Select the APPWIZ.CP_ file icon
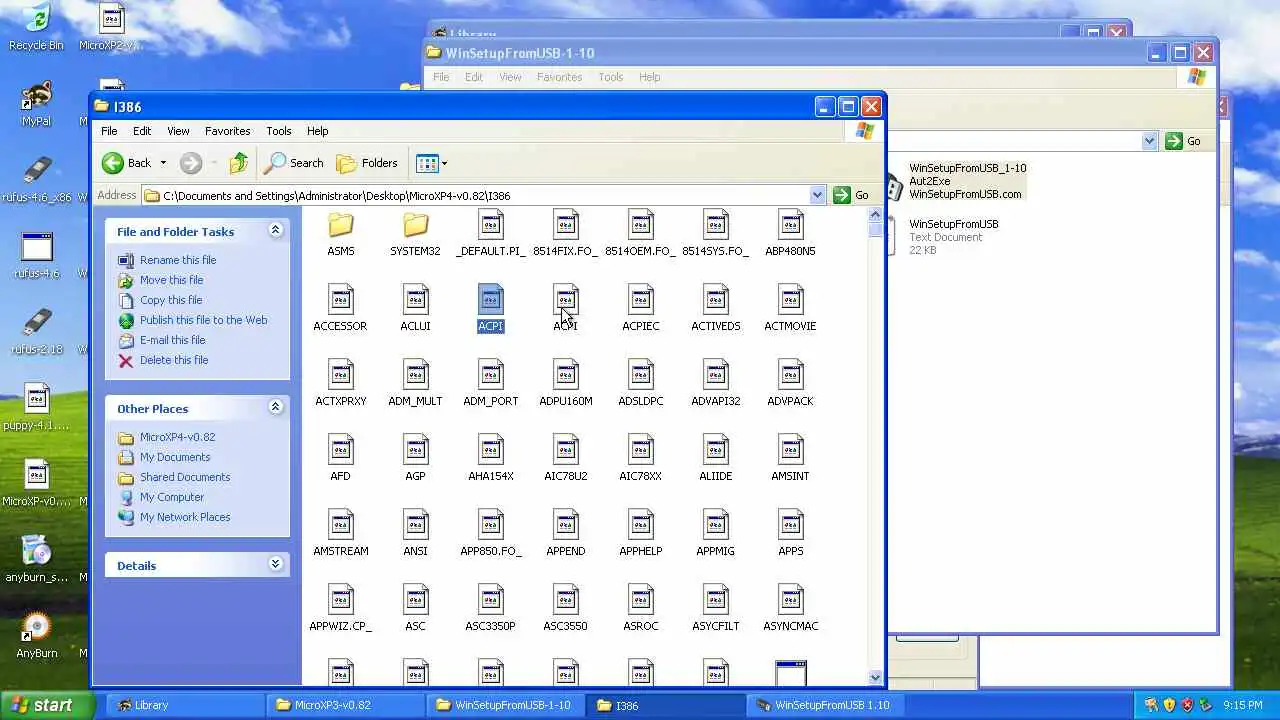Screen dimensions: 1280x720 click(340, 599)
